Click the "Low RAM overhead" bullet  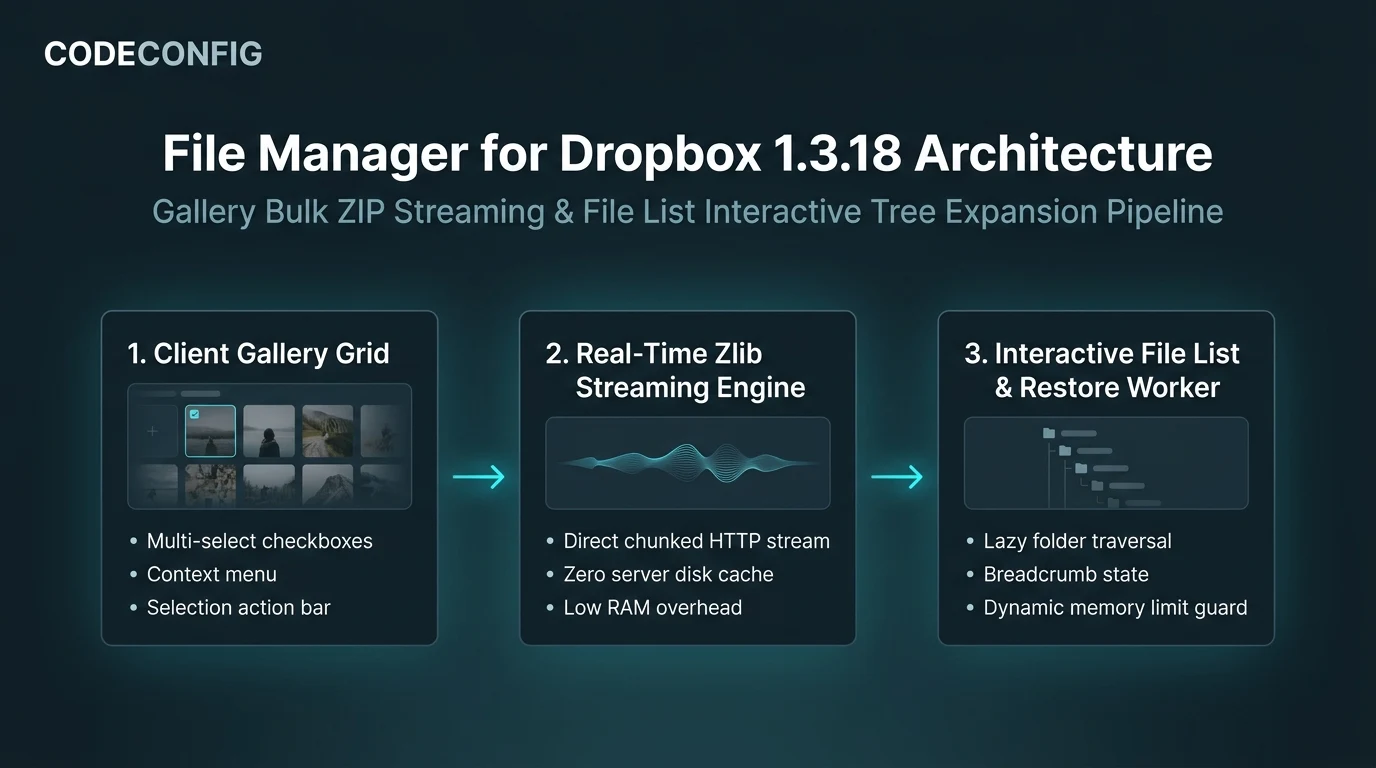(x=653, y=607)
